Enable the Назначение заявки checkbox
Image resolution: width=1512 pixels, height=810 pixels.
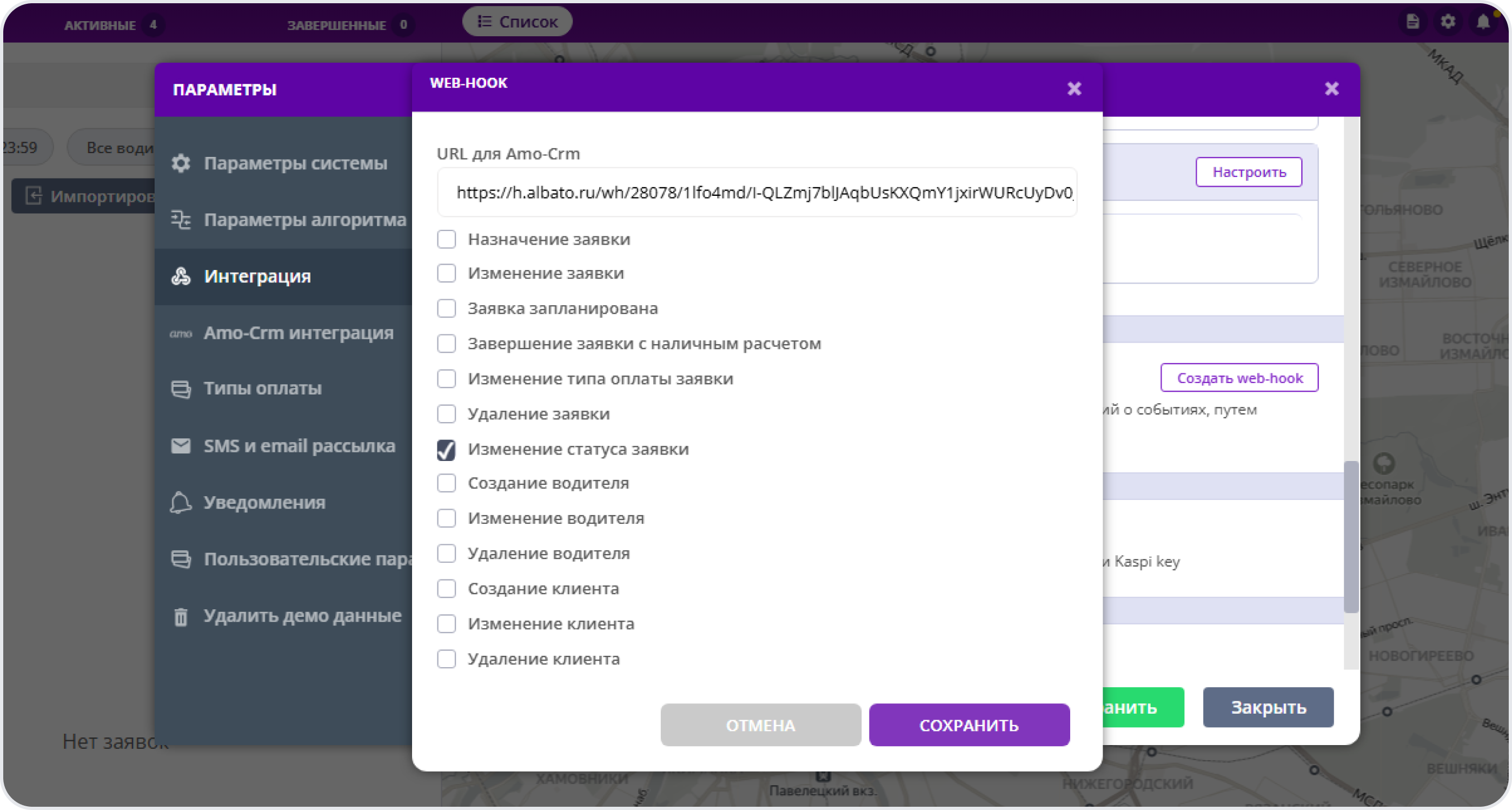[446, 239]
